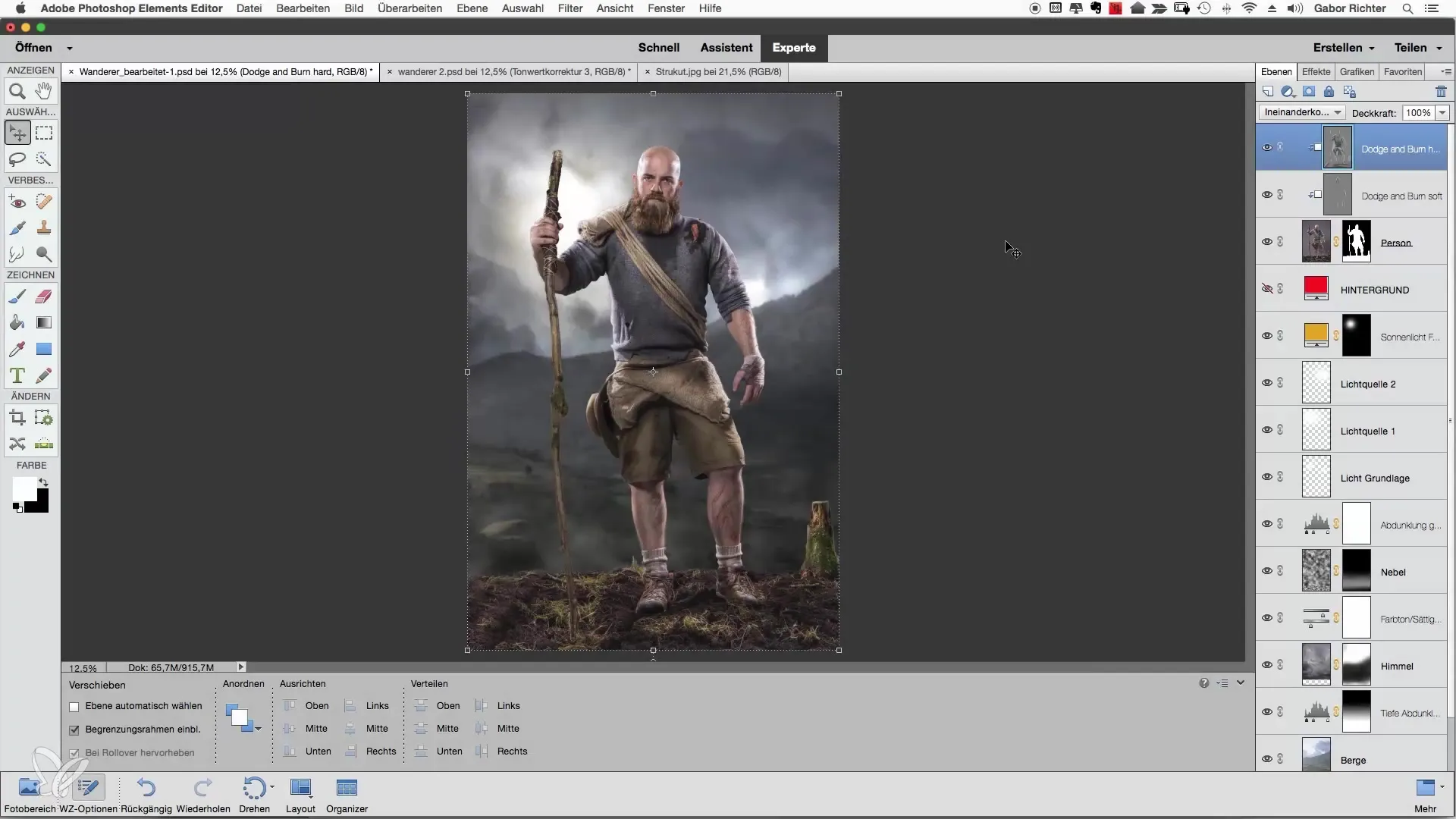Open the Erstellen dropdown
The width and height of the screenshot is (1456, 819).
(1344, 47)
